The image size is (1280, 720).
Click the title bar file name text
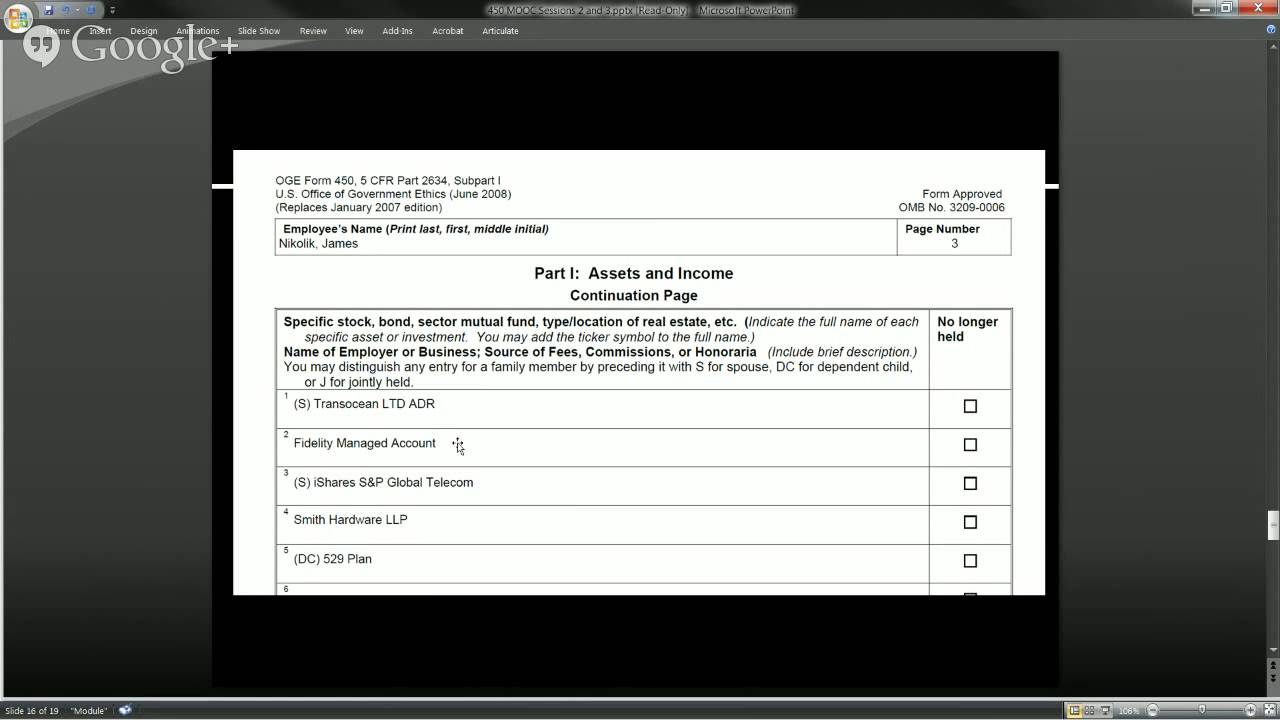click(588, 10)
